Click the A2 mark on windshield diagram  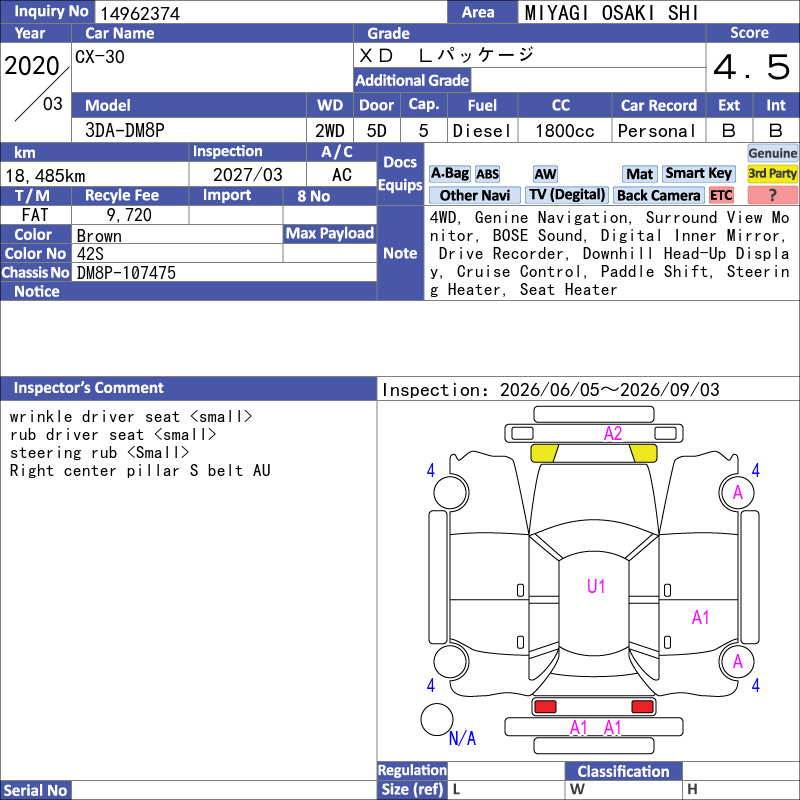(613, 434)
